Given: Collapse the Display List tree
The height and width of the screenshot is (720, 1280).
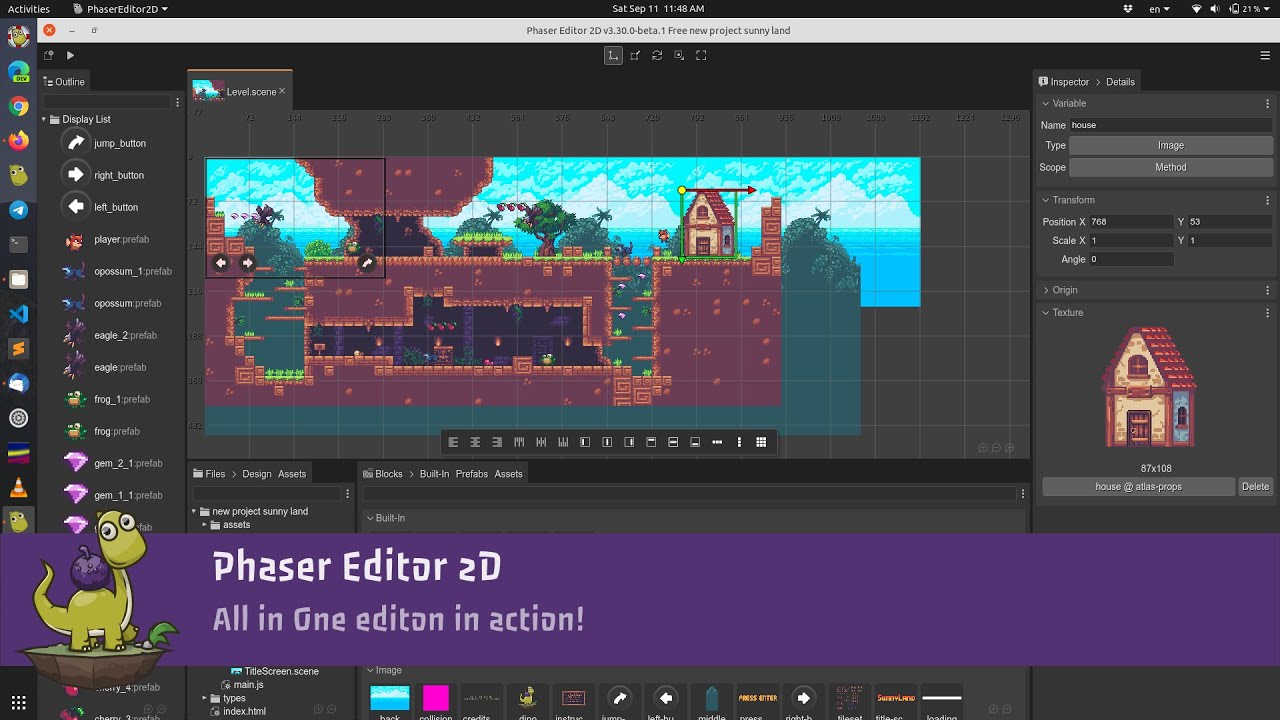Looking at the screenshot, I should tap(45, 119).
